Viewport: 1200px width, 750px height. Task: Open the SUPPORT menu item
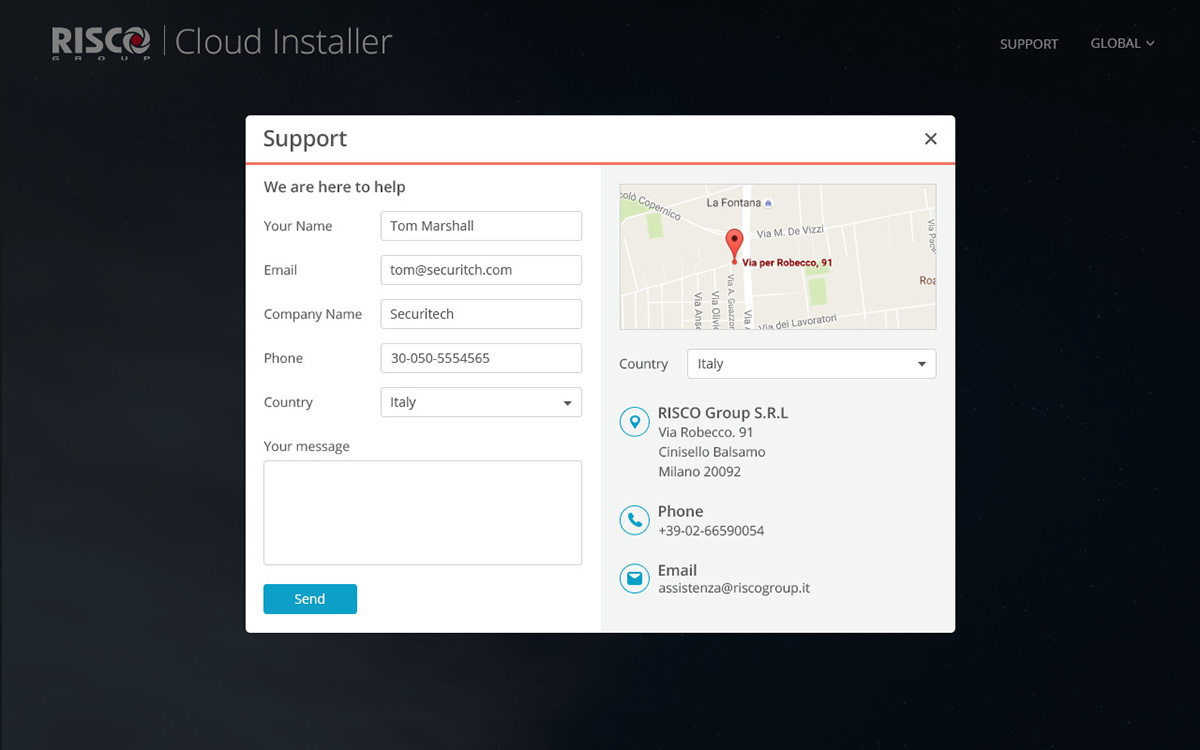pyautogui.click(x=1029, y=44)
